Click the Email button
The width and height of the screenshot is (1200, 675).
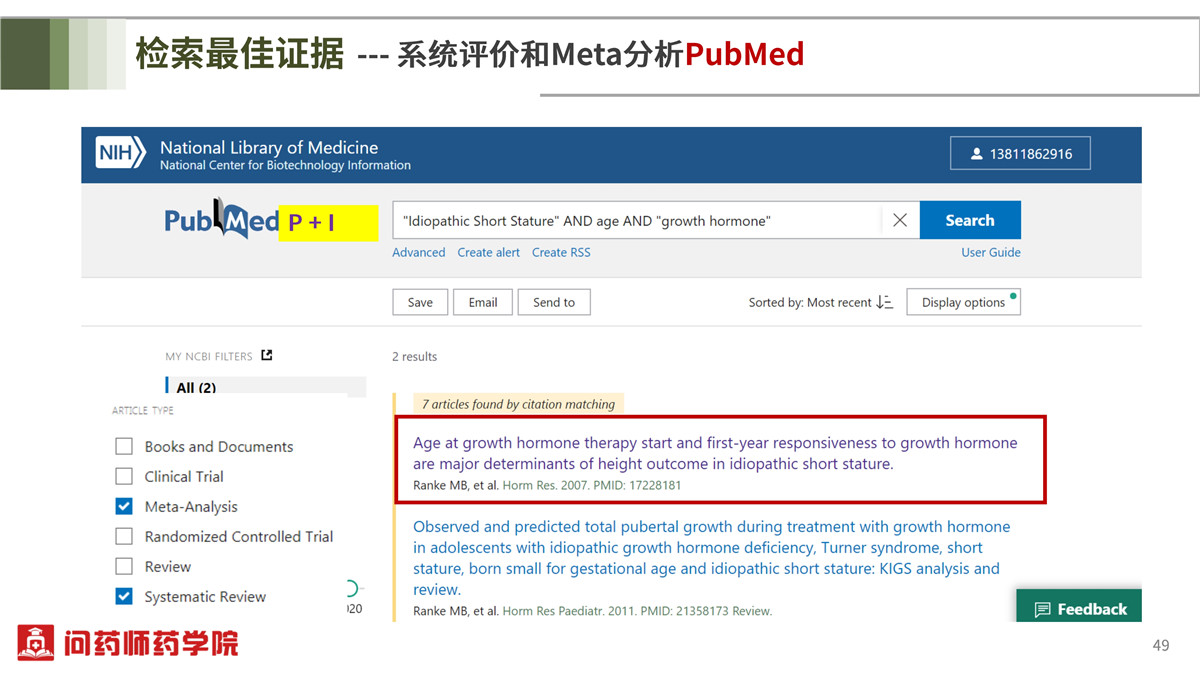483,302
